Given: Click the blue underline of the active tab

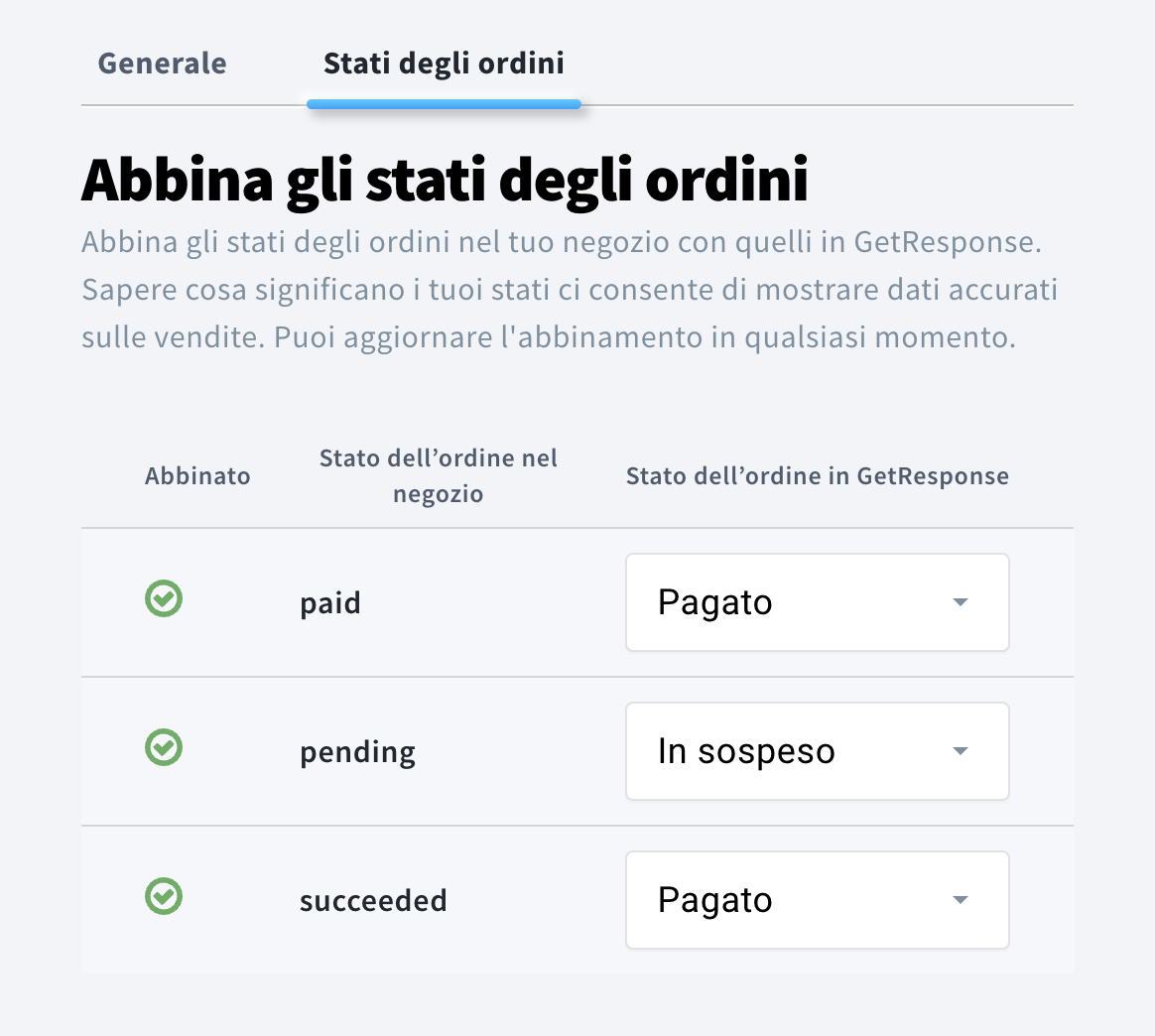Looking at the screenshot, I should [x=444, y=103].
